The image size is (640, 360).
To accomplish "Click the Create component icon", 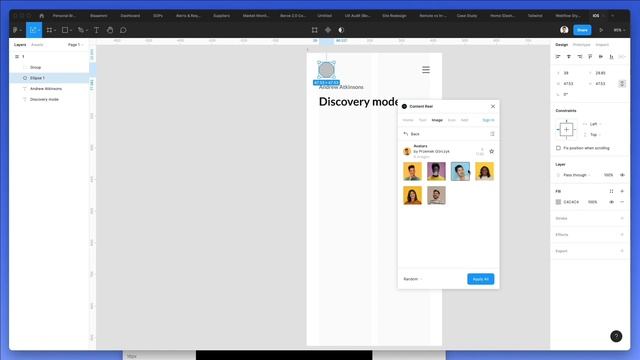I will pos(328,30).
